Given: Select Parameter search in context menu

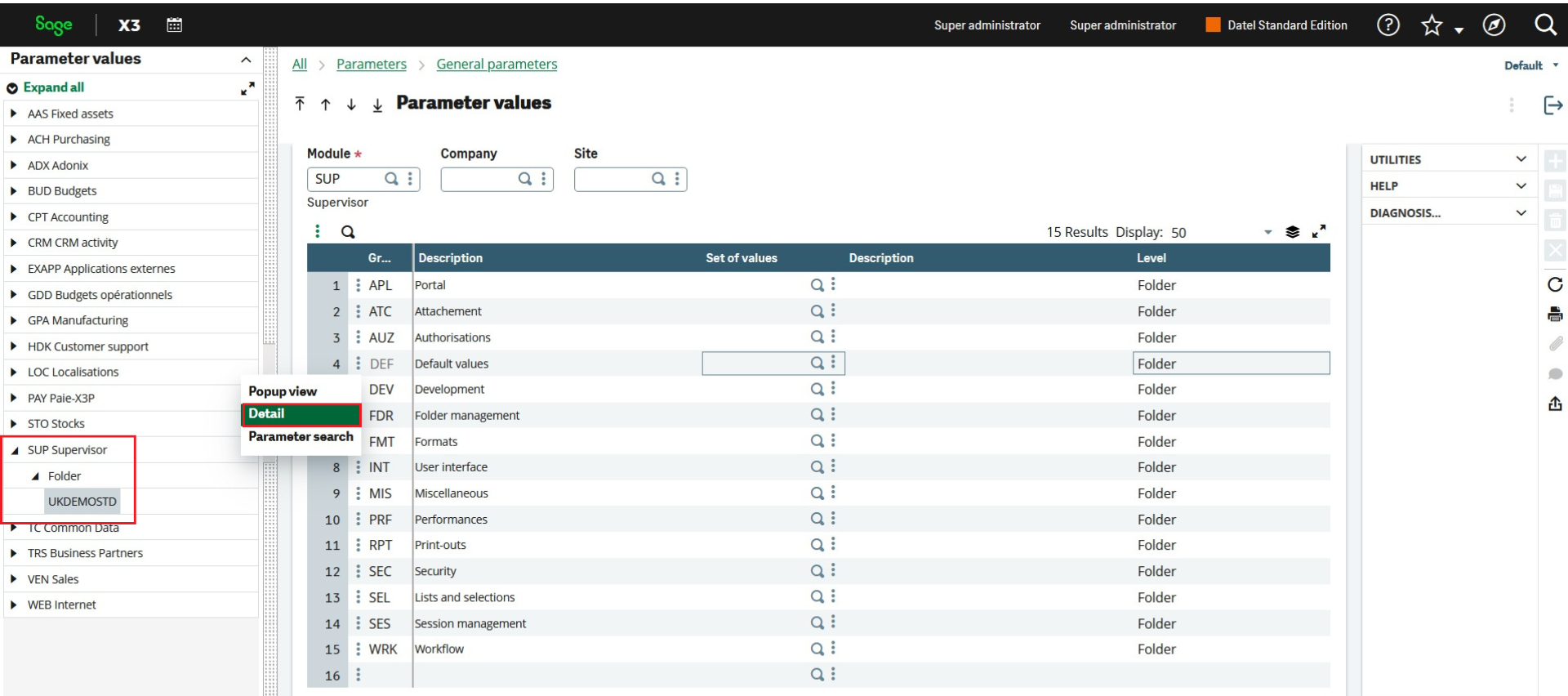Looking at the screenshot, I should coord(301,437).
